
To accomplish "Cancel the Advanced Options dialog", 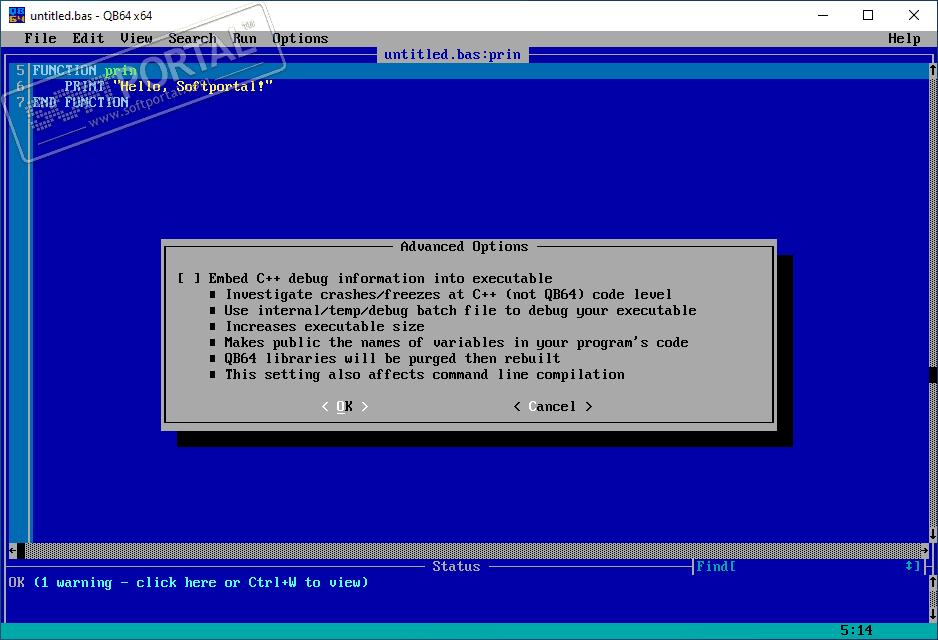I will click(553, 407).
